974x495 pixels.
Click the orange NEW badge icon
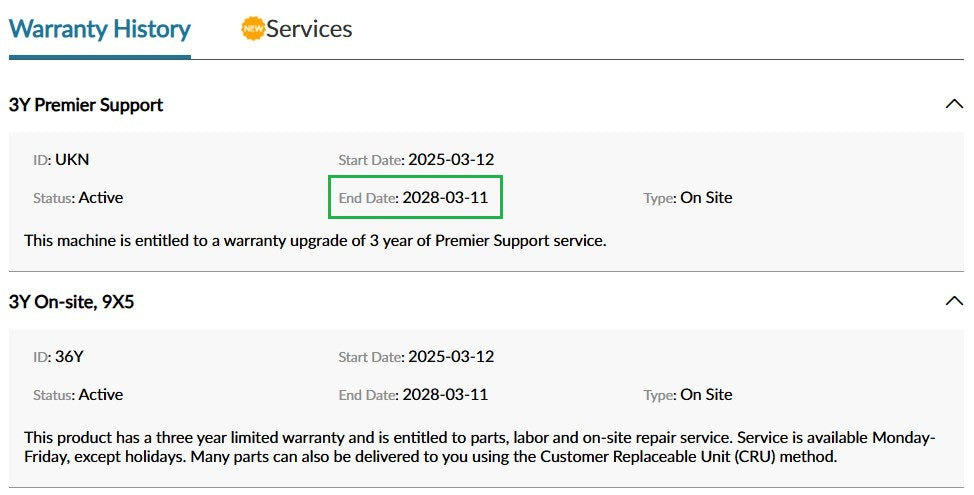point(253,29)
